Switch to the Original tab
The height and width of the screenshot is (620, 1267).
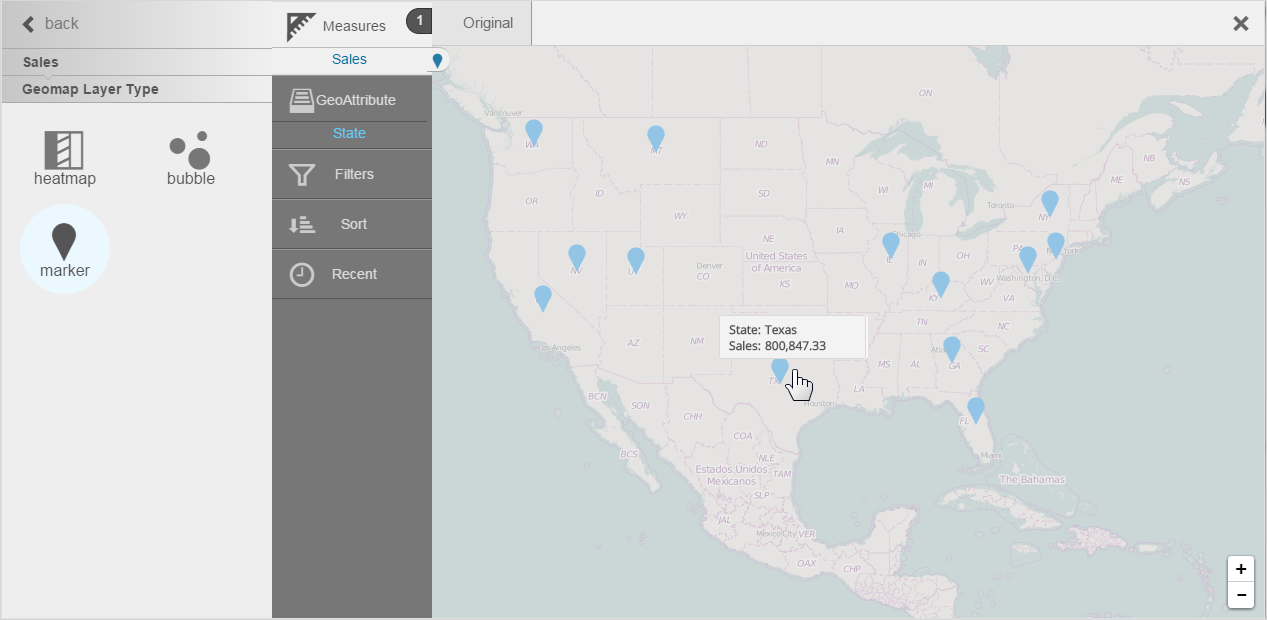point(488,23)
